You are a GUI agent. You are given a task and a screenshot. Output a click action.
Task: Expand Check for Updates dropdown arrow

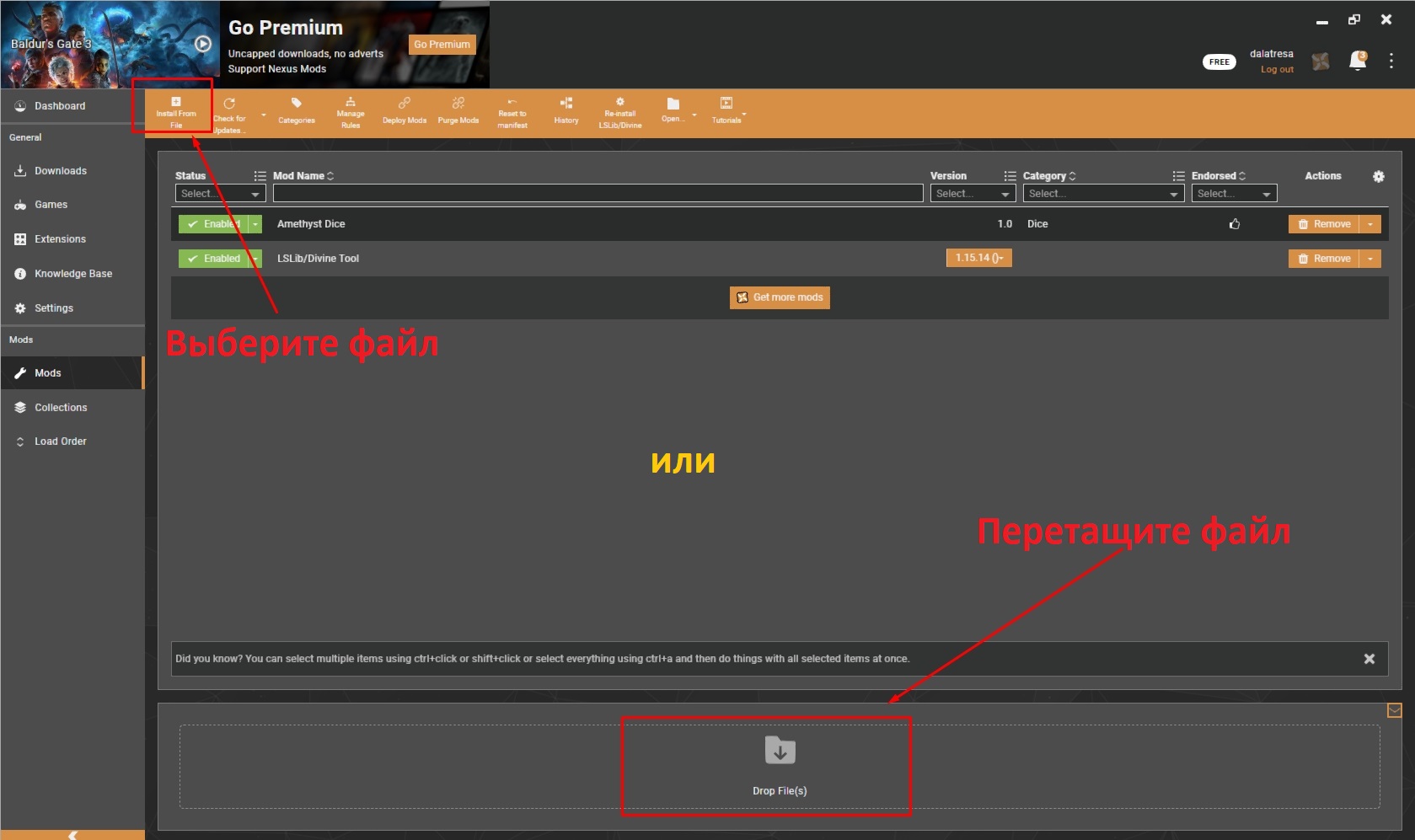click(264, 115)
